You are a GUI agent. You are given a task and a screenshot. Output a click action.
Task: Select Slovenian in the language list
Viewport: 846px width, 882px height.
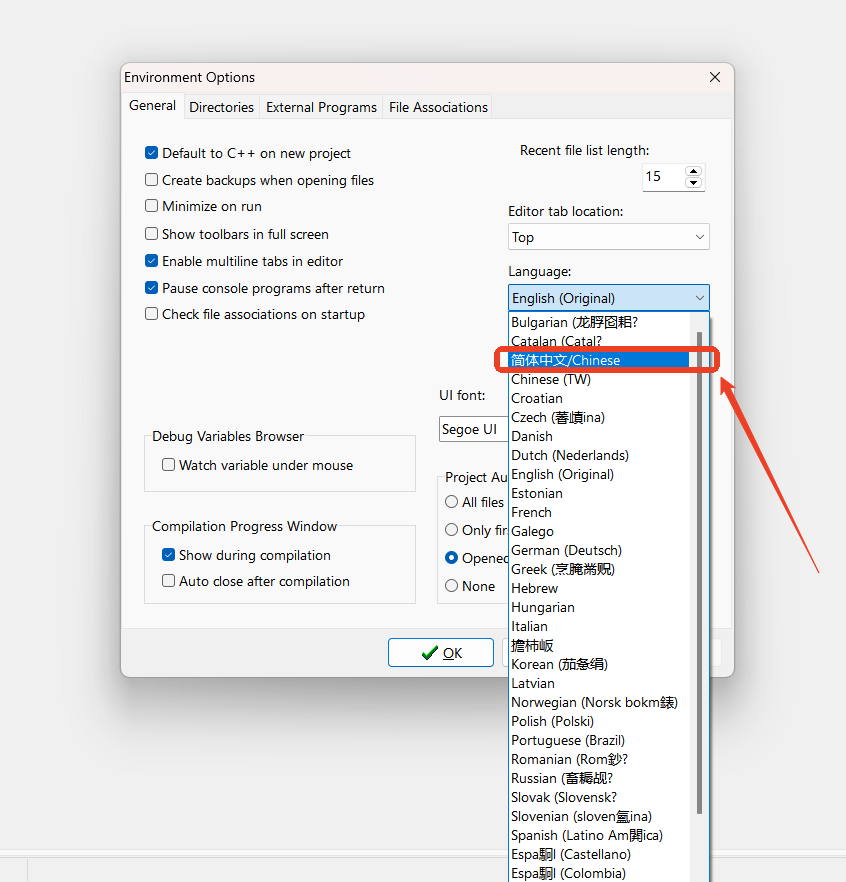pos(599,817)
